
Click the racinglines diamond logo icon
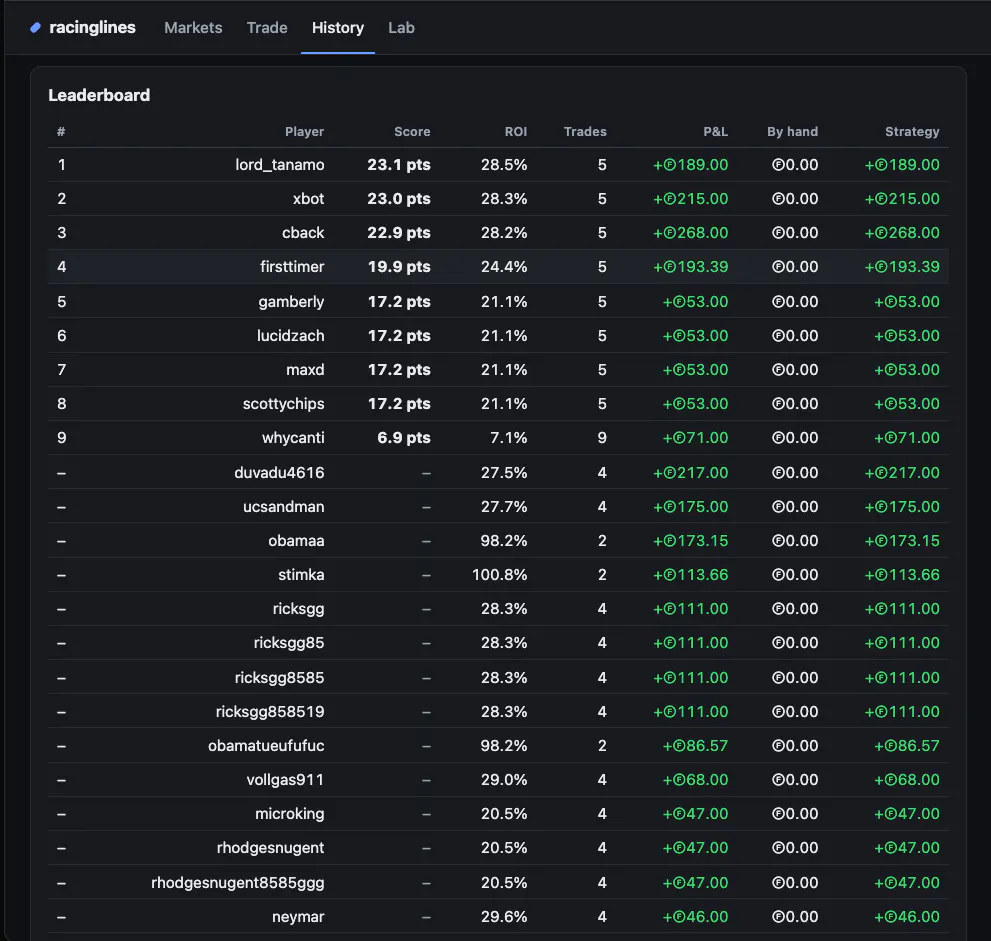pos(35,28)
